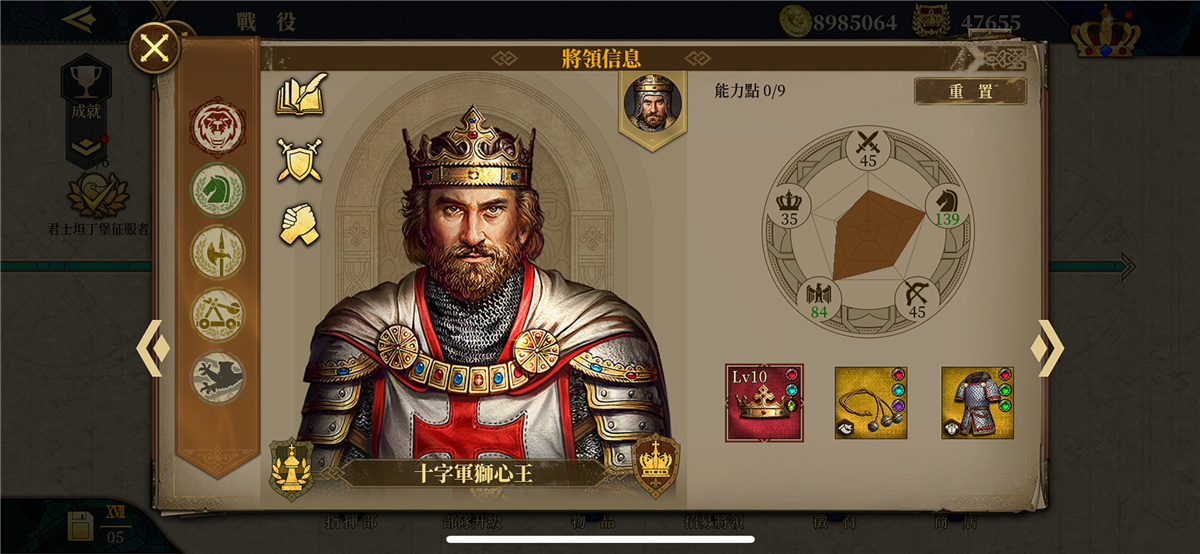Tap the handshake icon

299,224
